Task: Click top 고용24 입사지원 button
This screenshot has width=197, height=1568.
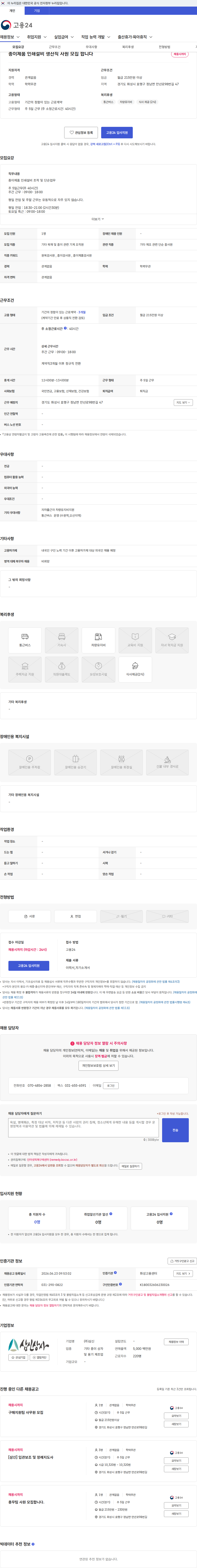Action: coord(117,133)
